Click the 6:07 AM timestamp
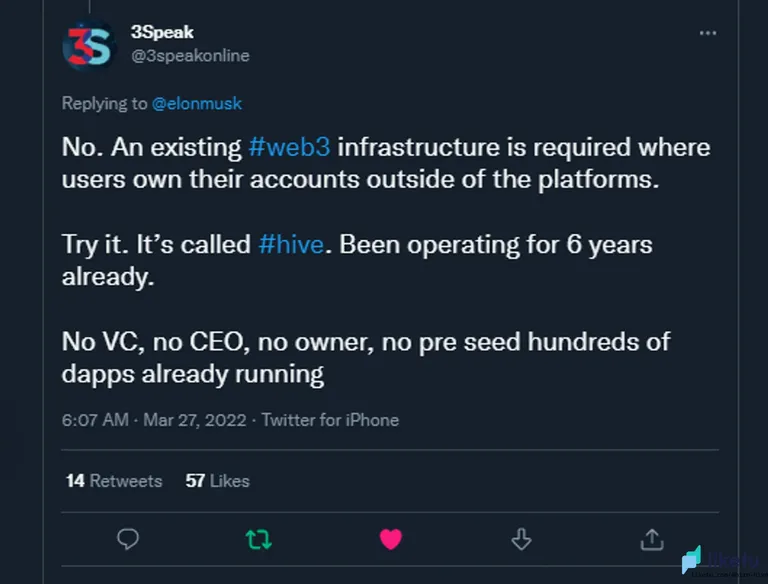 click(x=95, y=420)
